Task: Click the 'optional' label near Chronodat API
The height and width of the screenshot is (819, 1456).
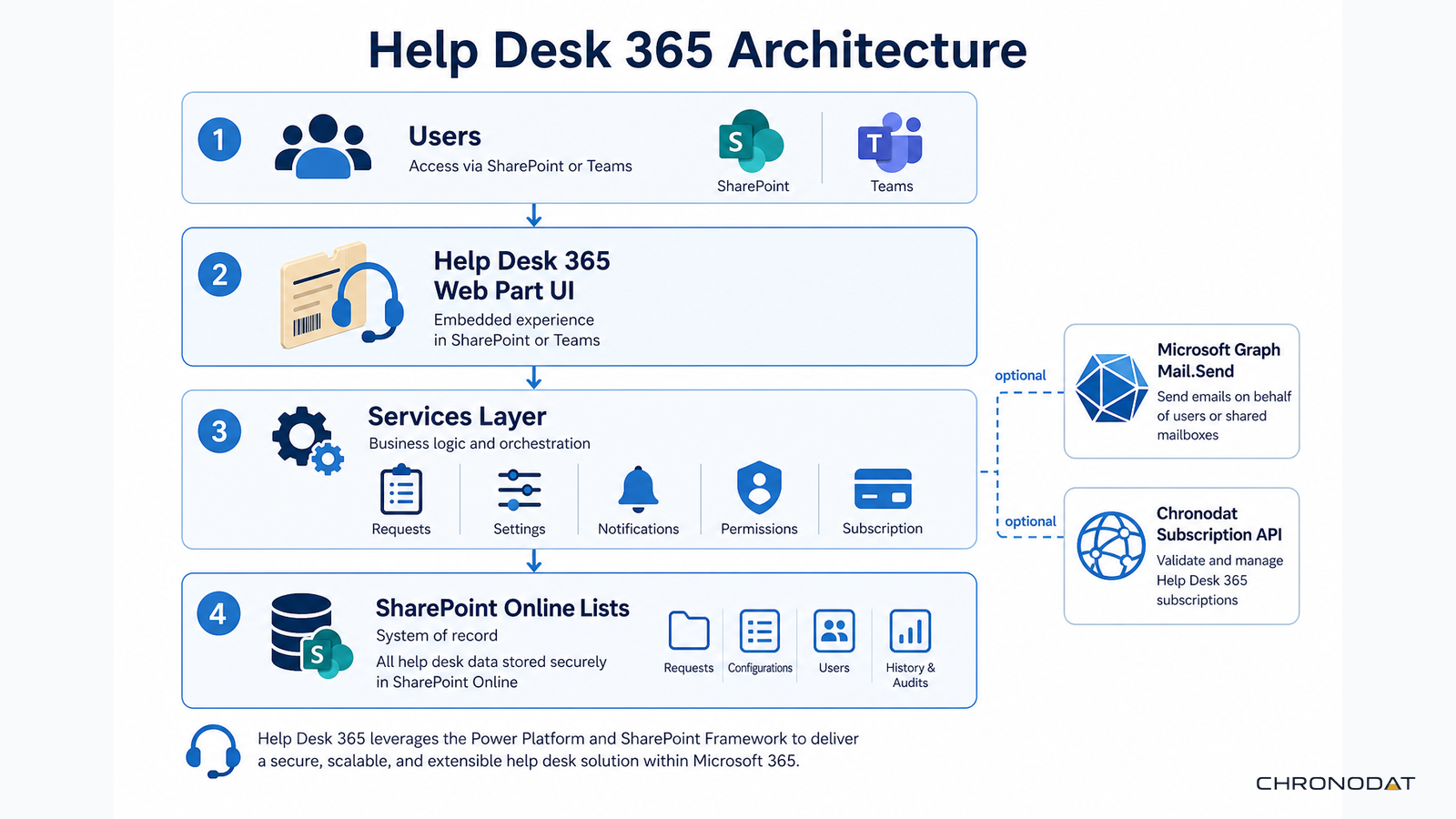Action: pyautogui.click(x=1030, y=521)
